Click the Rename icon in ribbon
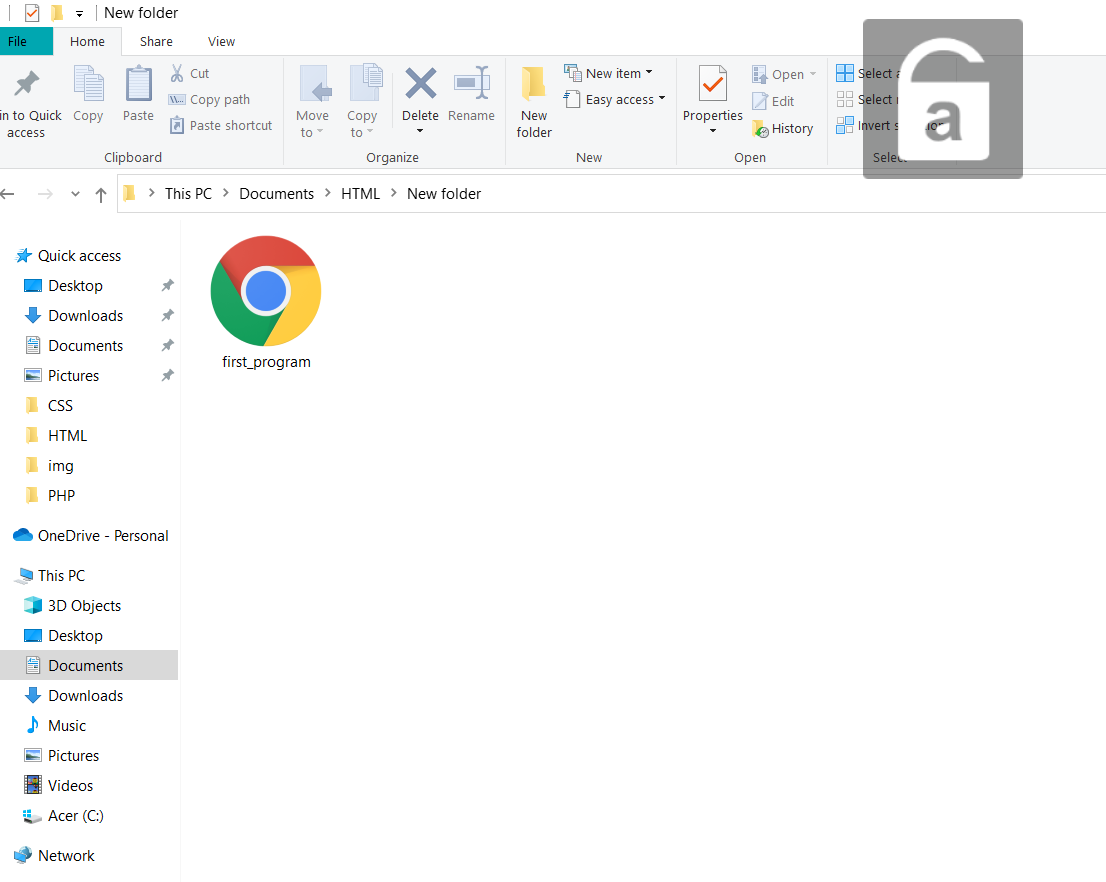Screen dimensions: 1106x882 click(x=471, y=85)
